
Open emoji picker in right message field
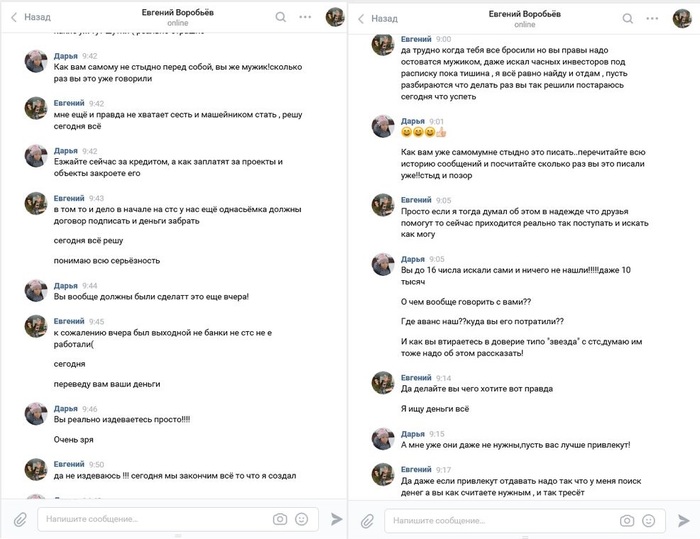click(x=648, y=520)
